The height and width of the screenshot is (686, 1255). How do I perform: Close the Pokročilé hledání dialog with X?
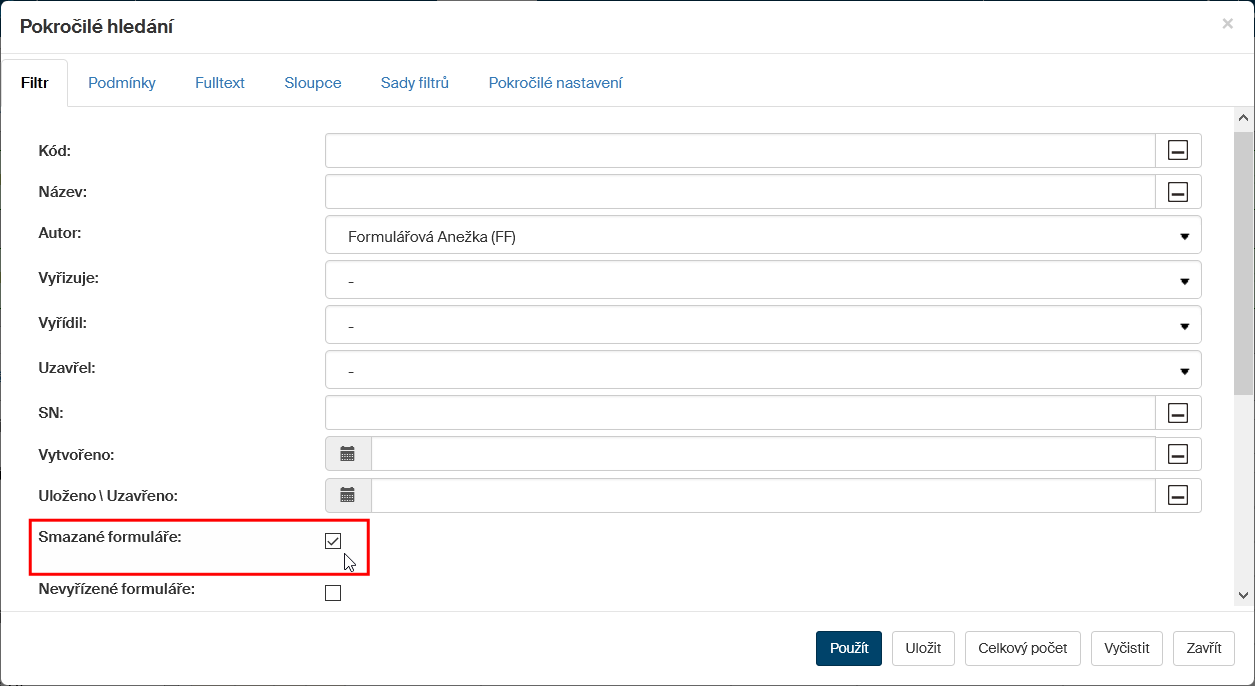click(1227, 24)
